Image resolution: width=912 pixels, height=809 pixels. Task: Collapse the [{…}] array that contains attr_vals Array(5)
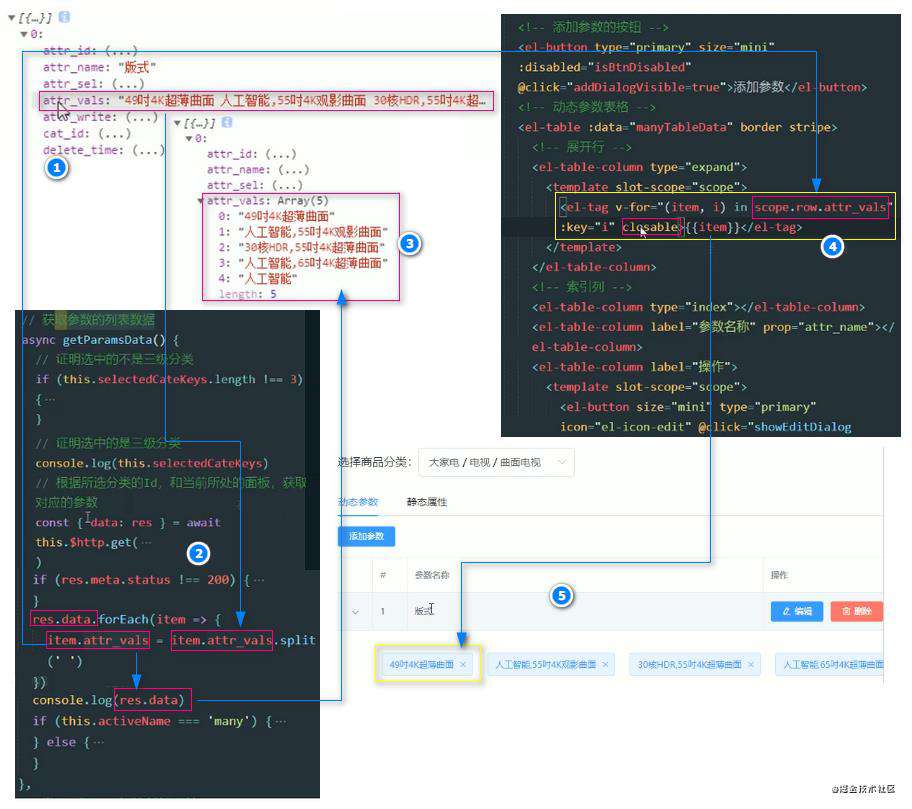pos(177,123)
